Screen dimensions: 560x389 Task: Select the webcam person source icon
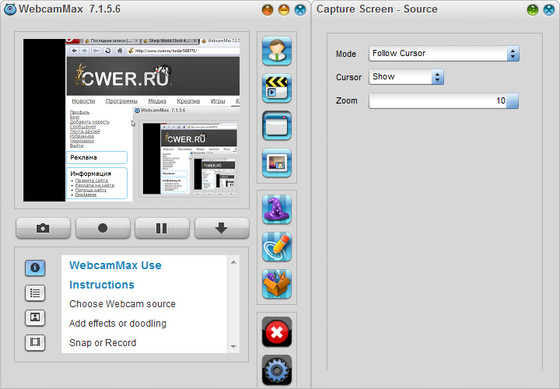277,51
